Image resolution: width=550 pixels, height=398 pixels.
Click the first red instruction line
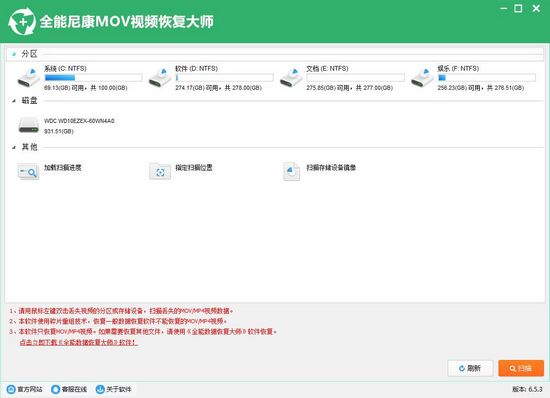click(121, 311)
